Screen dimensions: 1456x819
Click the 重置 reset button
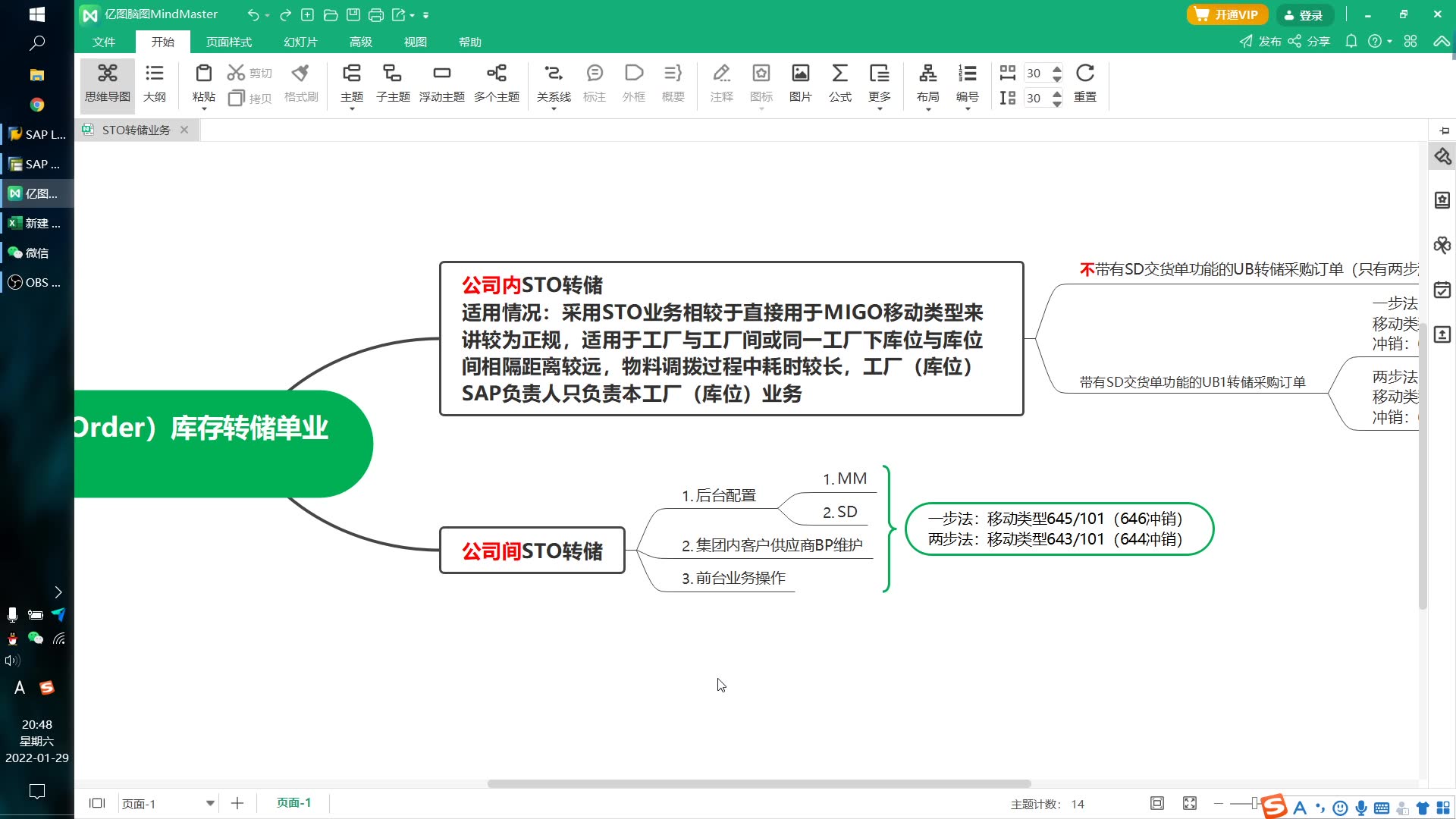point(1085,83)
